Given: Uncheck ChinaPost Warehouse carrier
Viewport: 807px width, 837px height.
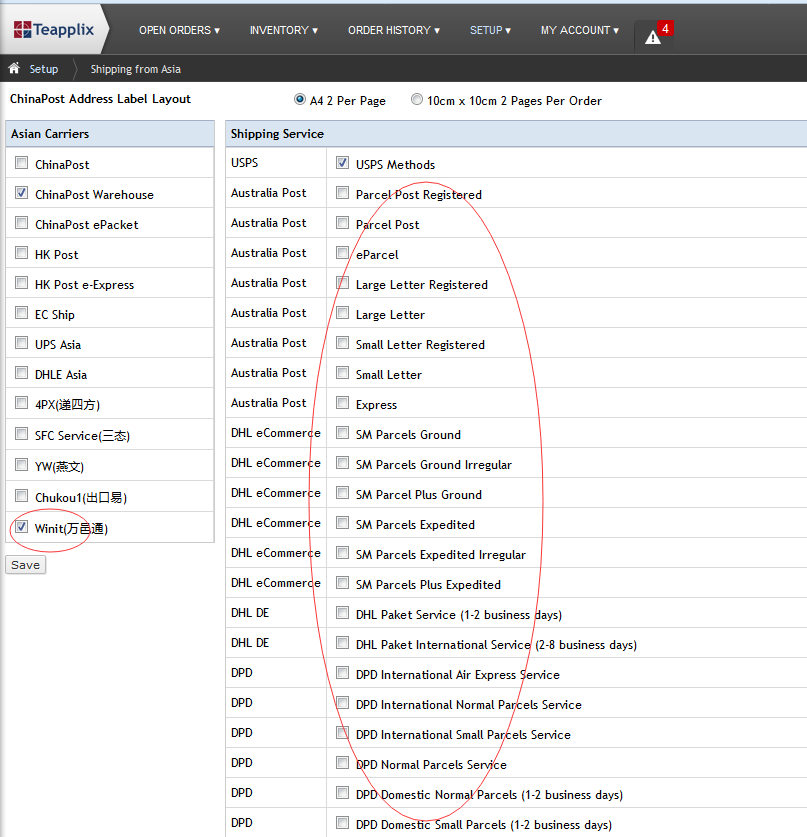Looking at the screenshot, I should tap(21, 192).
